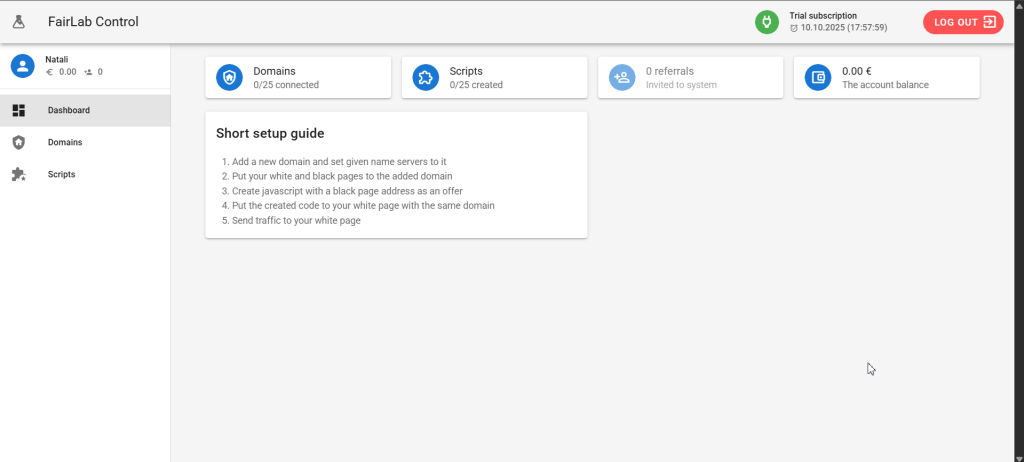
Task: Click the wallet icon on balance card
Action: [818, 77]
